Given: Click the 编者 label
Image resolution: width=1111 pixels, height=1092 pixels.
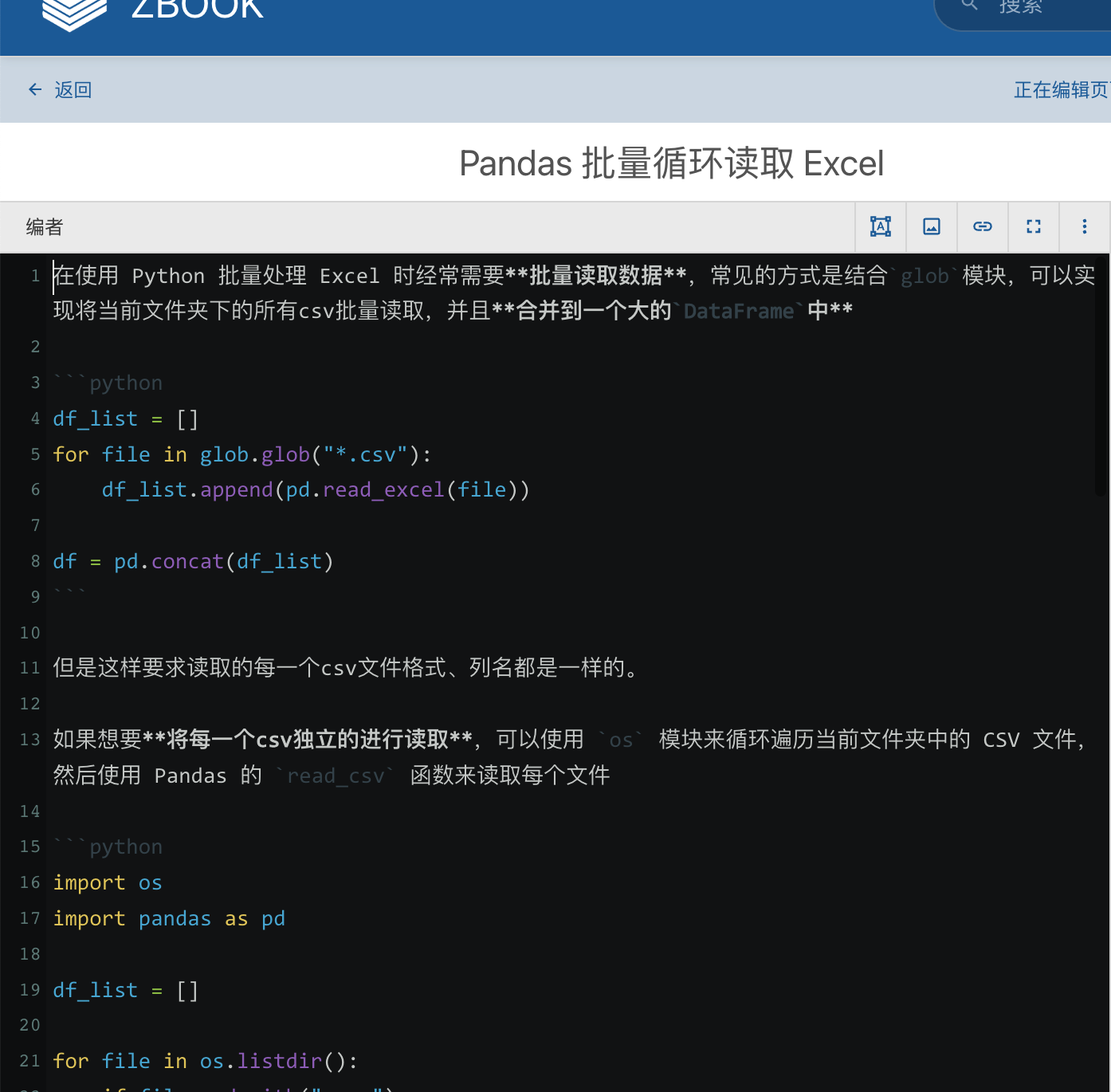Looking at the screenshot, I should tap(43, 227).
